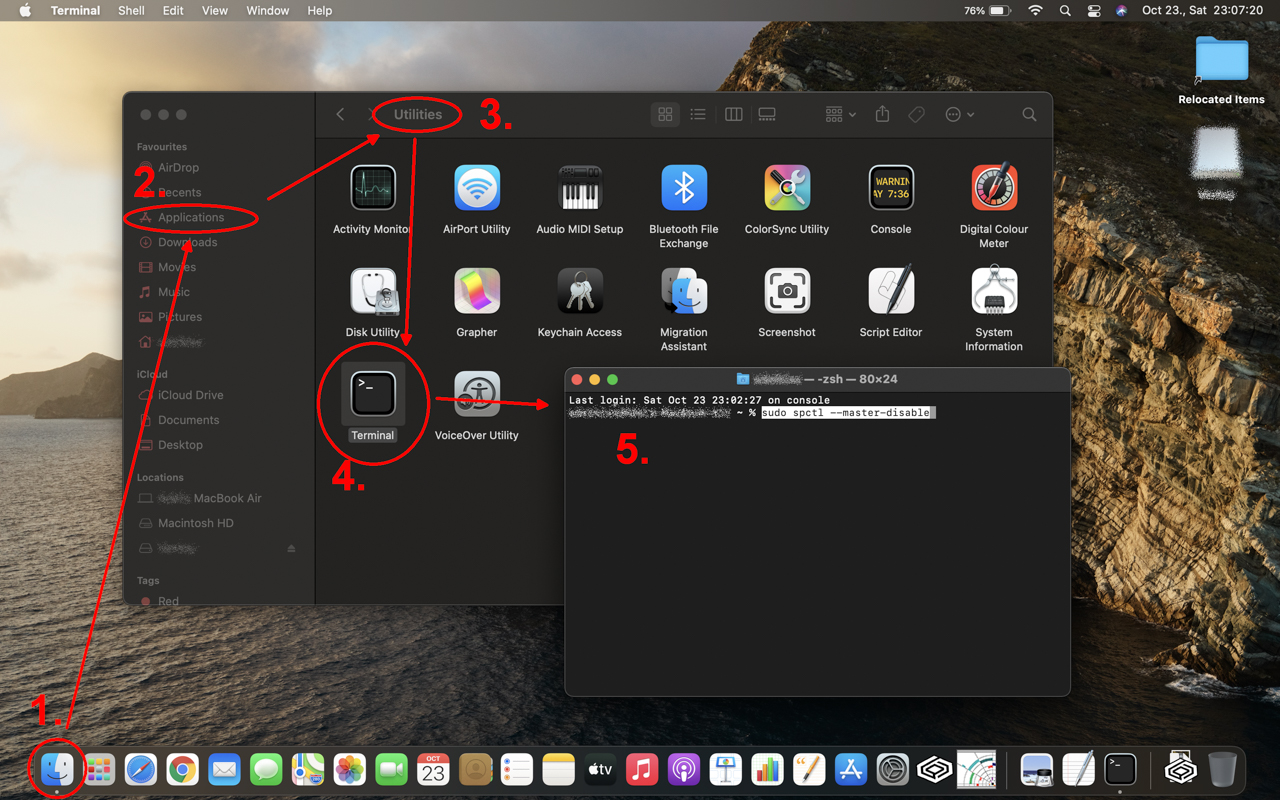Open the Music app in the Dock
The width and height of the screenshot is (1280, 800).
click(641, 769)
